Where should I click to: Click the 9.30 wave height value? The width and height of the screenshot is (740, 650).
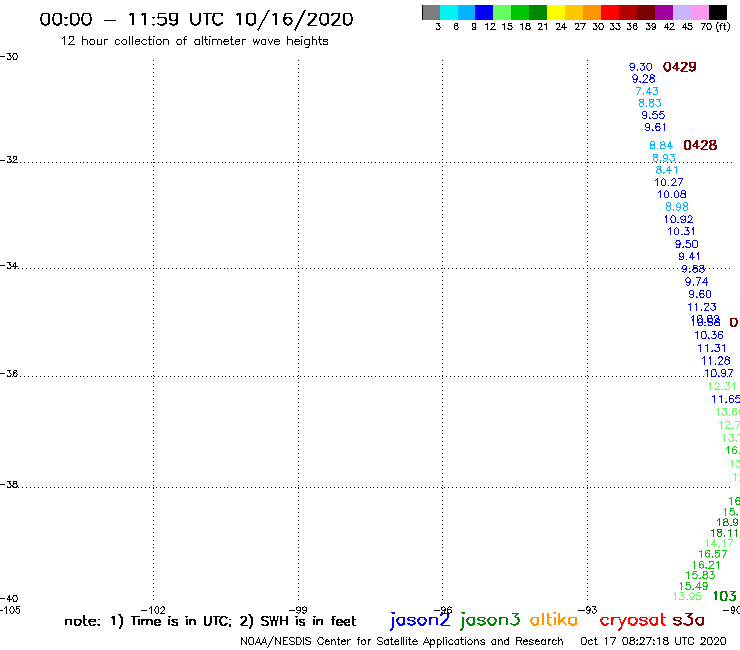click(640, 67)
